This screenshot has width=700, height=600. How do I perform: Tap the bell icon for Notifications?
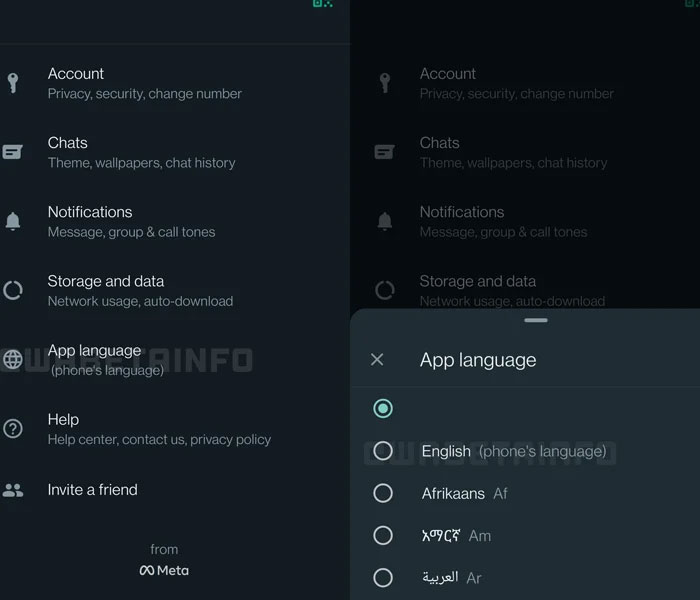[13, 222]
